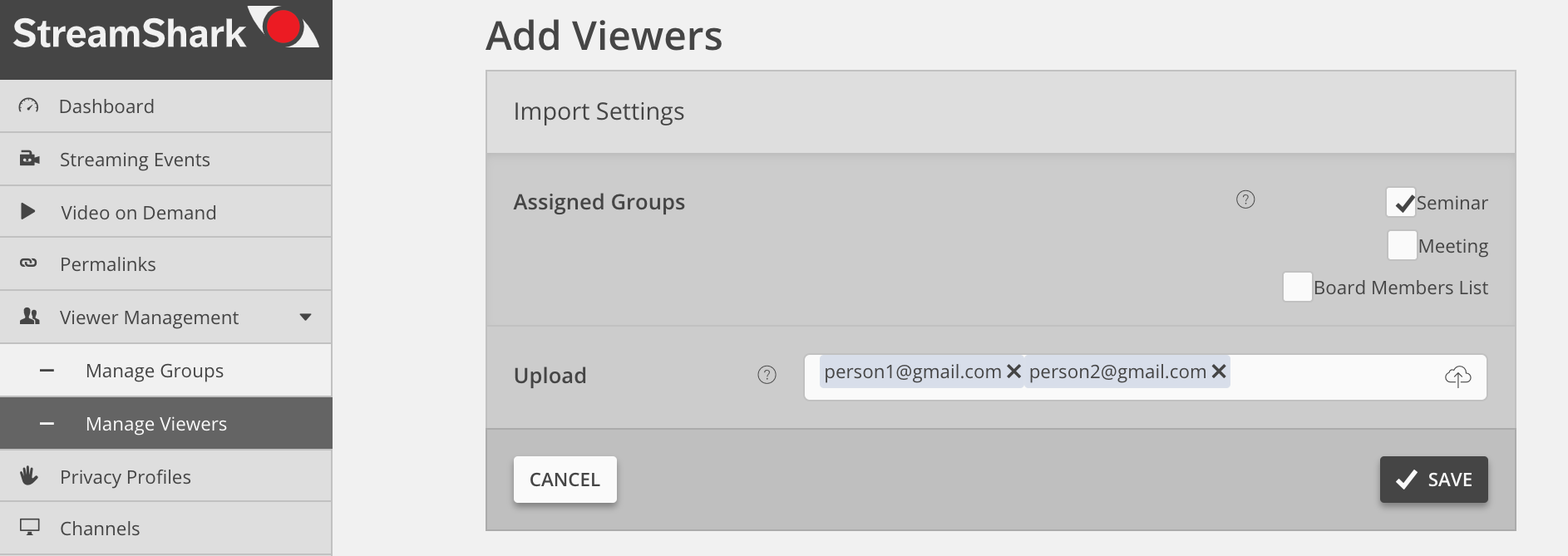This screenshot has width=1568, height=556.
Task: Click the Cancel button
Action: (x=565, y=480)
